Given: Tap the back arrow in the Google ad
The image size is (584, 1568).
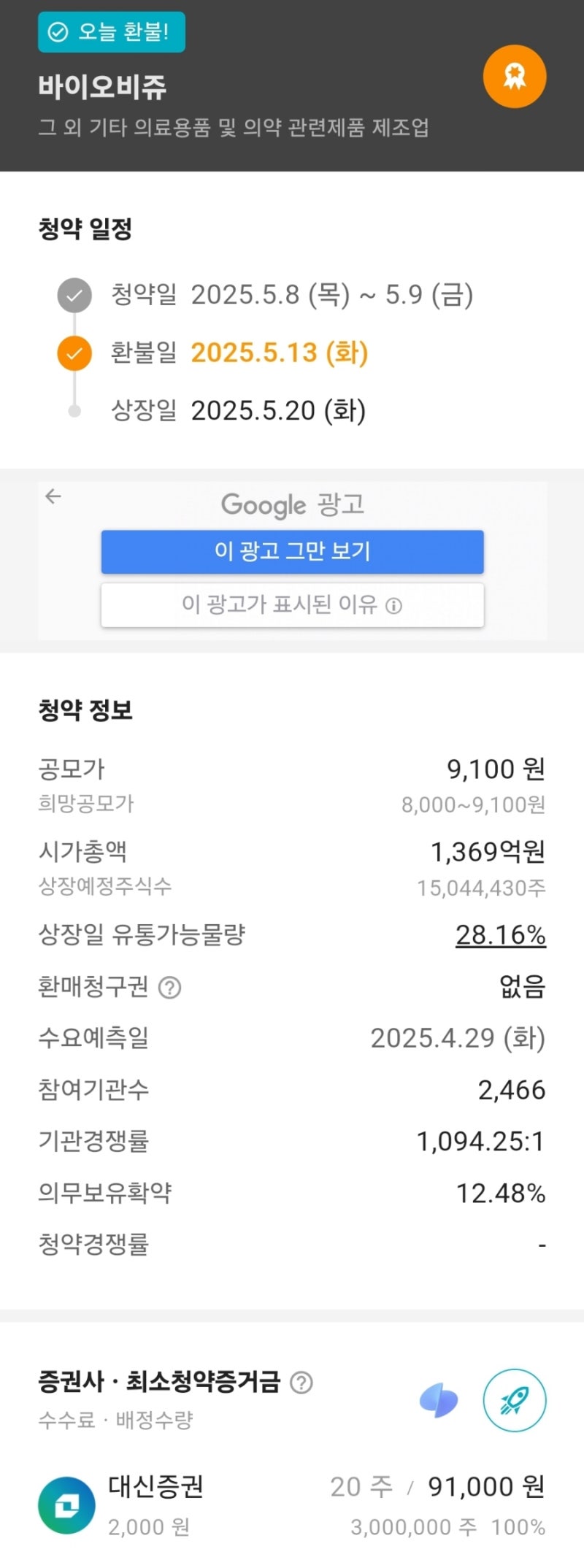Looking at the screenshot, I should (x=53, y=497).
